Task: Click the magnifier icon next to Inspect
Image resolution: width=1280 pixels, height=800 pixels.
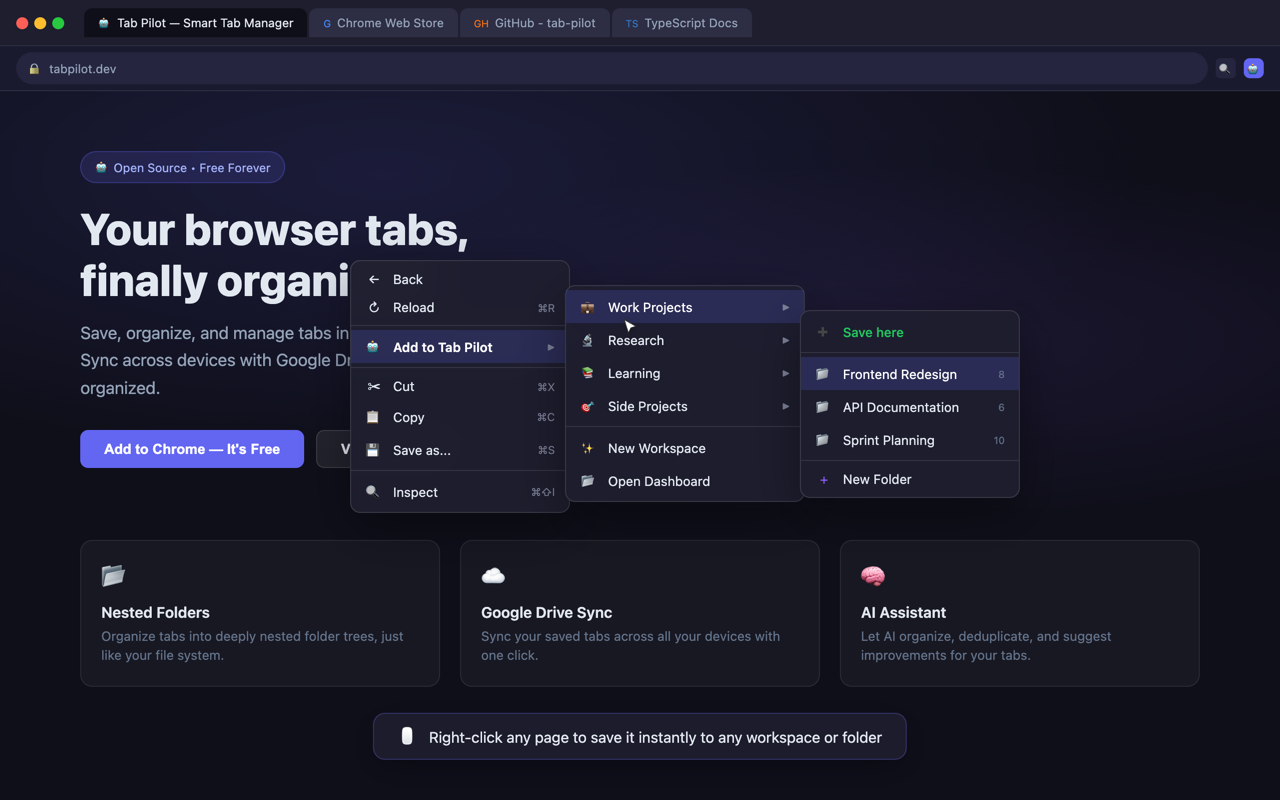Action: point(372,492)
